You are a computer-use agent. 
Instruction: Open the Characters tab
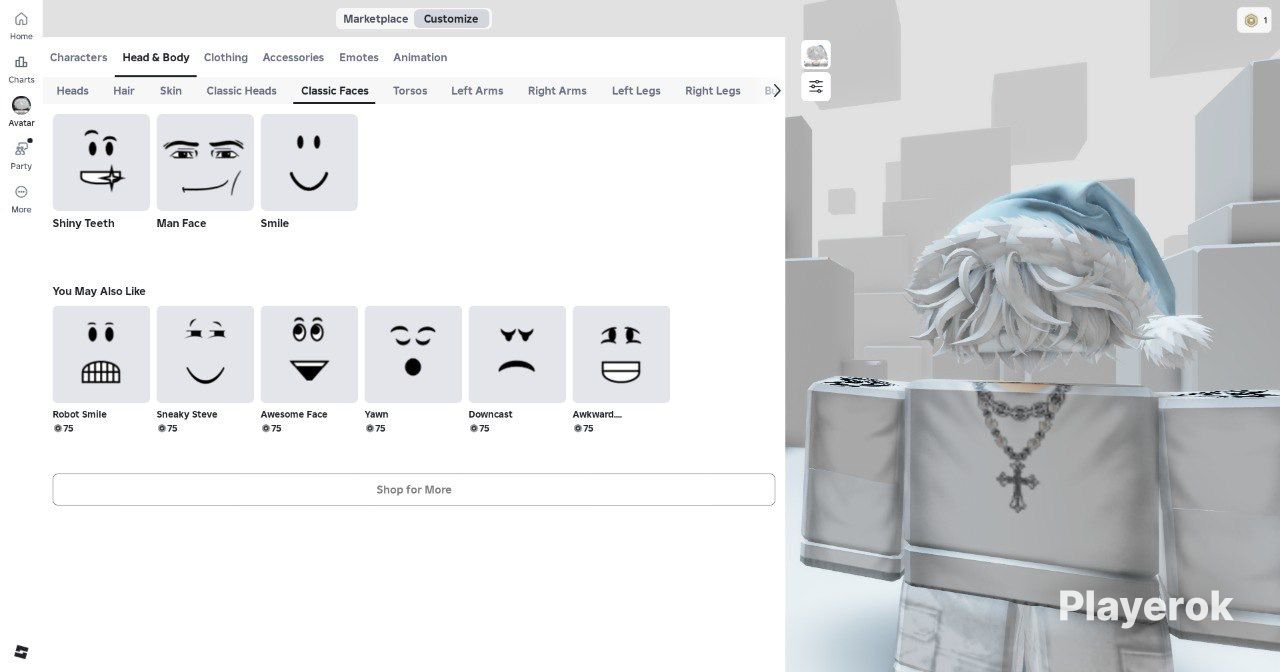click(78, 58)
